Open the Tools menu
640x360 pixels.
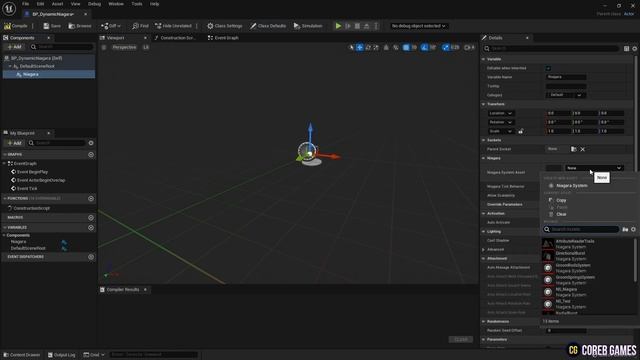[x=137, y=4]
